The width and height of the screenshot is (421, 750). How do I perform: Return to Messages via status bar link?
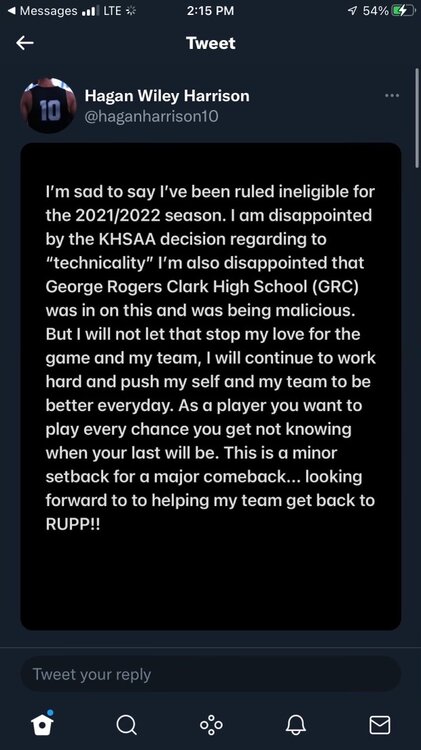coord(43,11)
